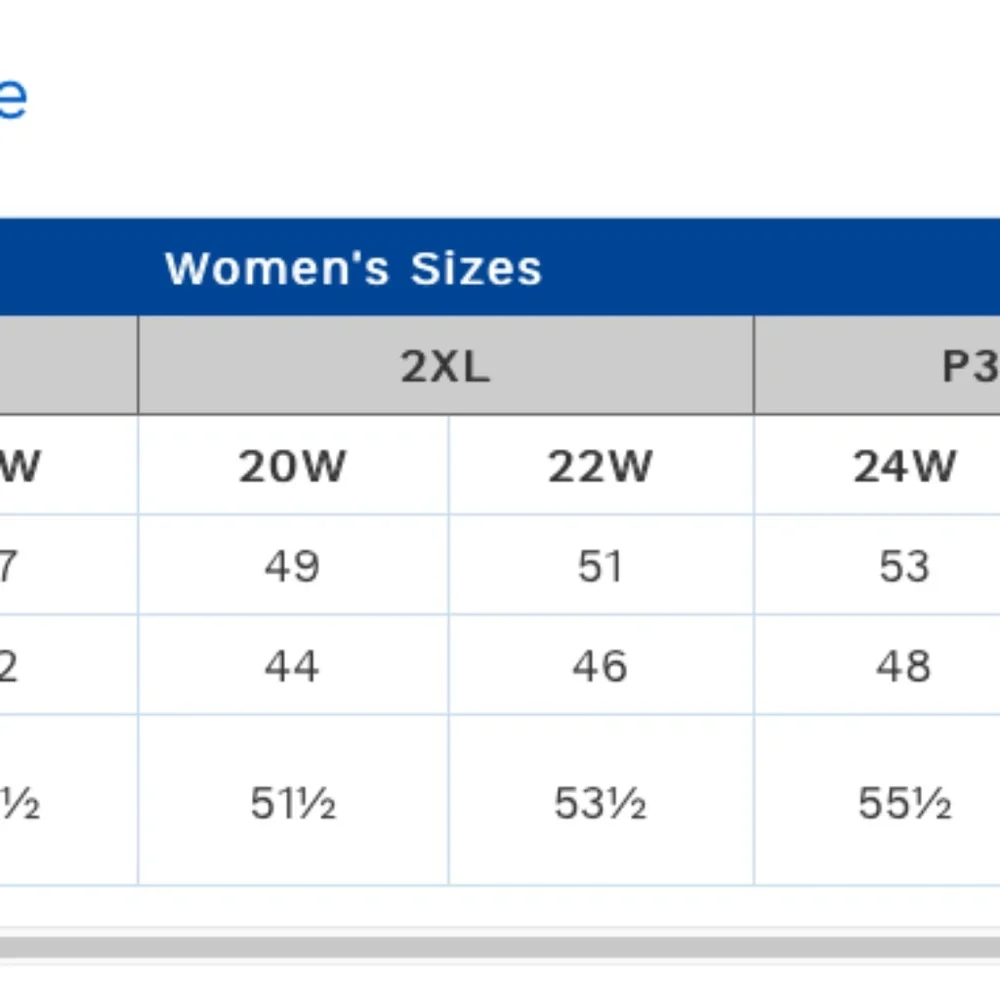The width and height of the screenshot is (1000, 1000).
Task: Click the Women's Sizes header banner
Action: coord(500,267)
